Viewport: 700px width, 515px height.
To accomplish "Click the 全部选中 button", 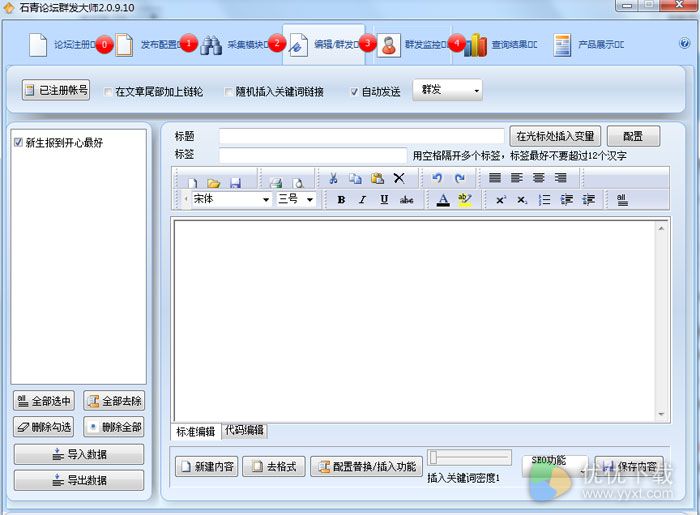I will pyautogui.click(x=44, y=401).
